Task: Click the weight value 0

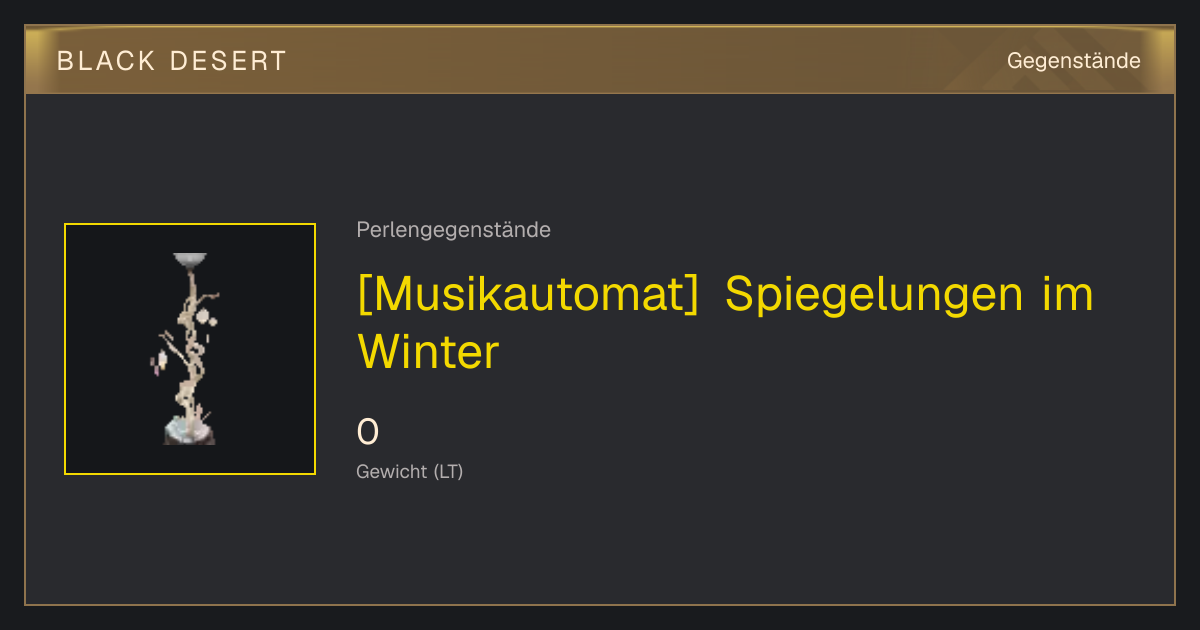Action: pyautogui.click(x=368, y=432)
